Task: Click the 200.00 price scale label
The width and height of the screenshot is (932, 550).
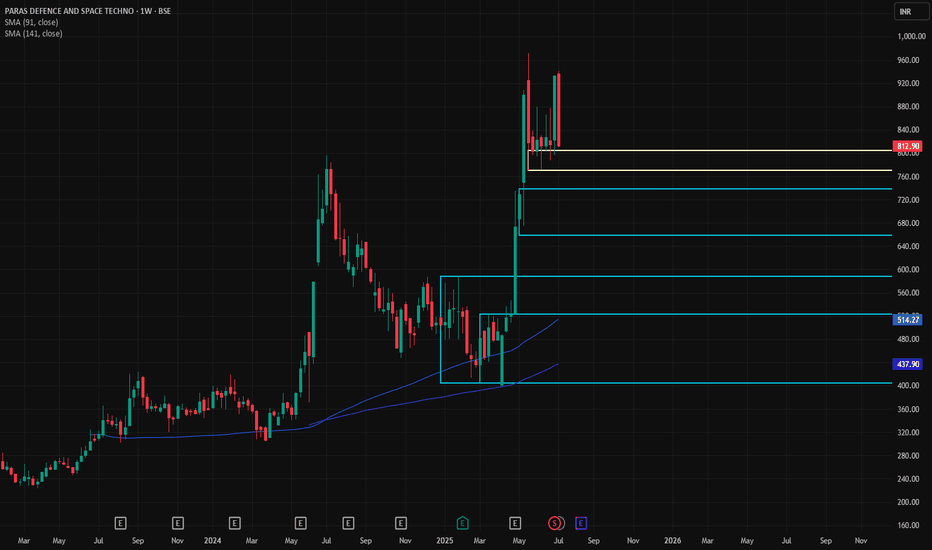Action: coord(908,502)
